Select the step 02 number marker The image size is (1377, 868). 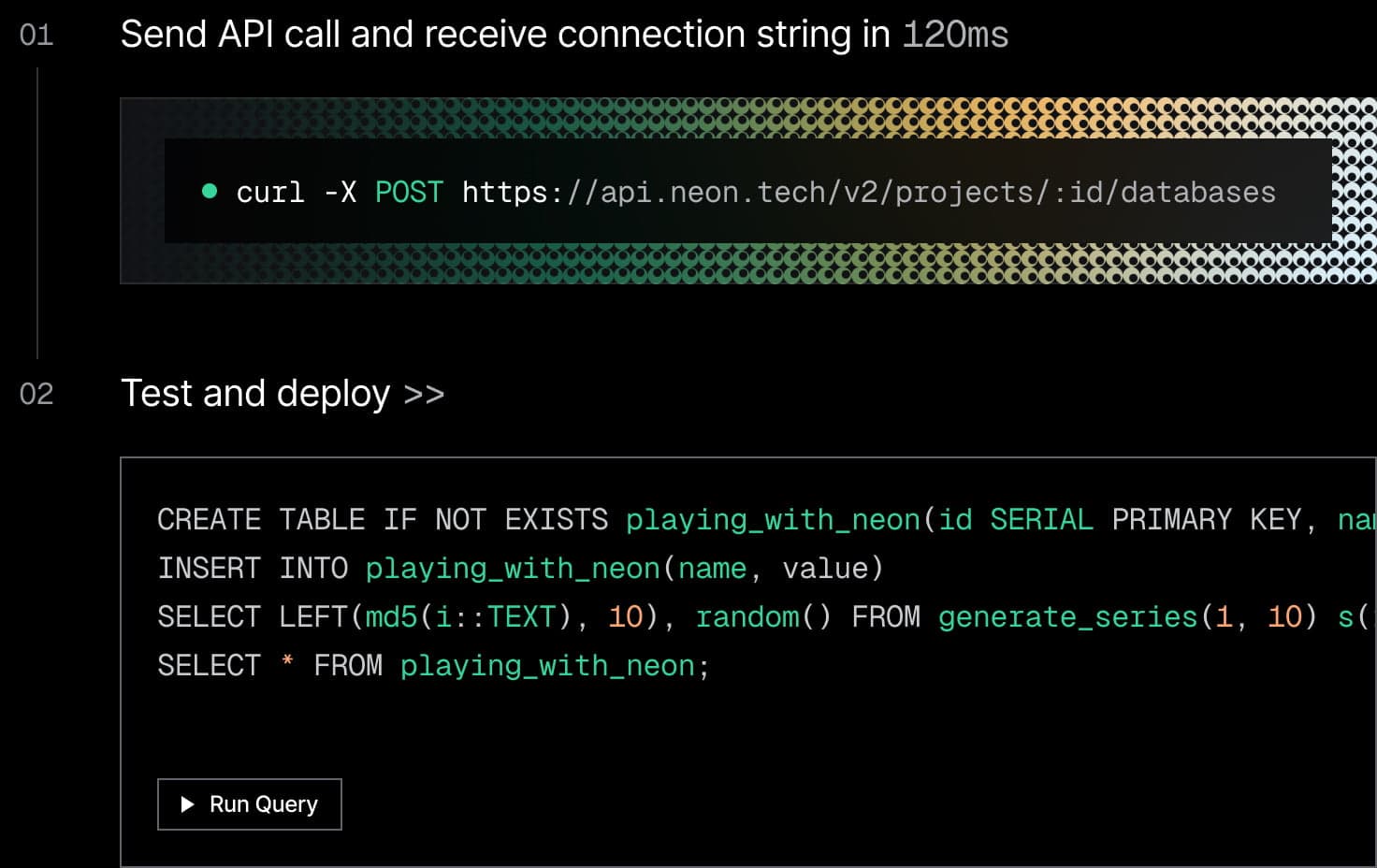[36, 394]
